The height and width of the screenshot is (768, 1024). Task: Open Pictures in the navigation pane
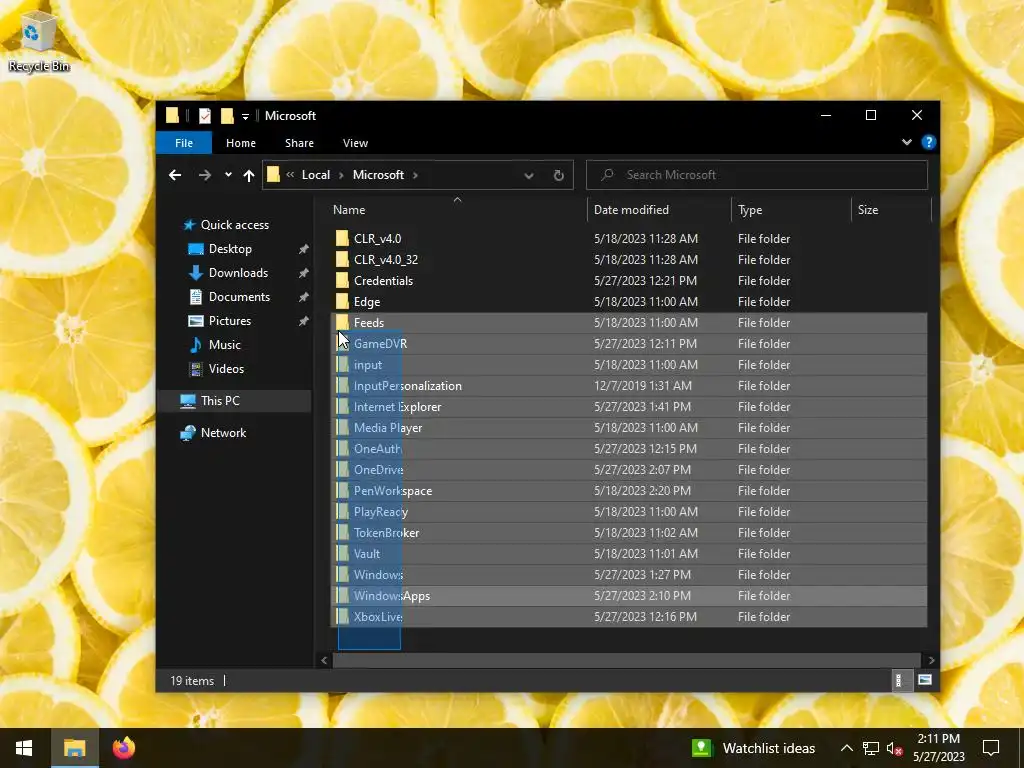[x=230, y=321]
